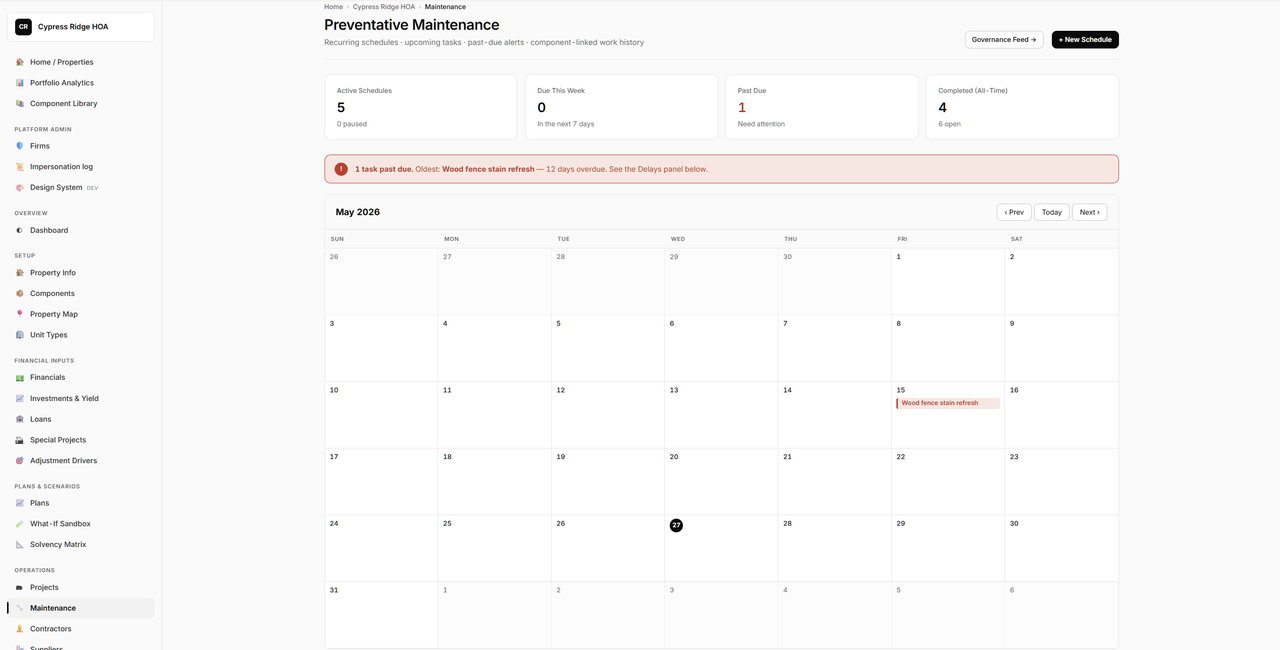
Task: Create a New Schedule
Action: pos(1085,40)
